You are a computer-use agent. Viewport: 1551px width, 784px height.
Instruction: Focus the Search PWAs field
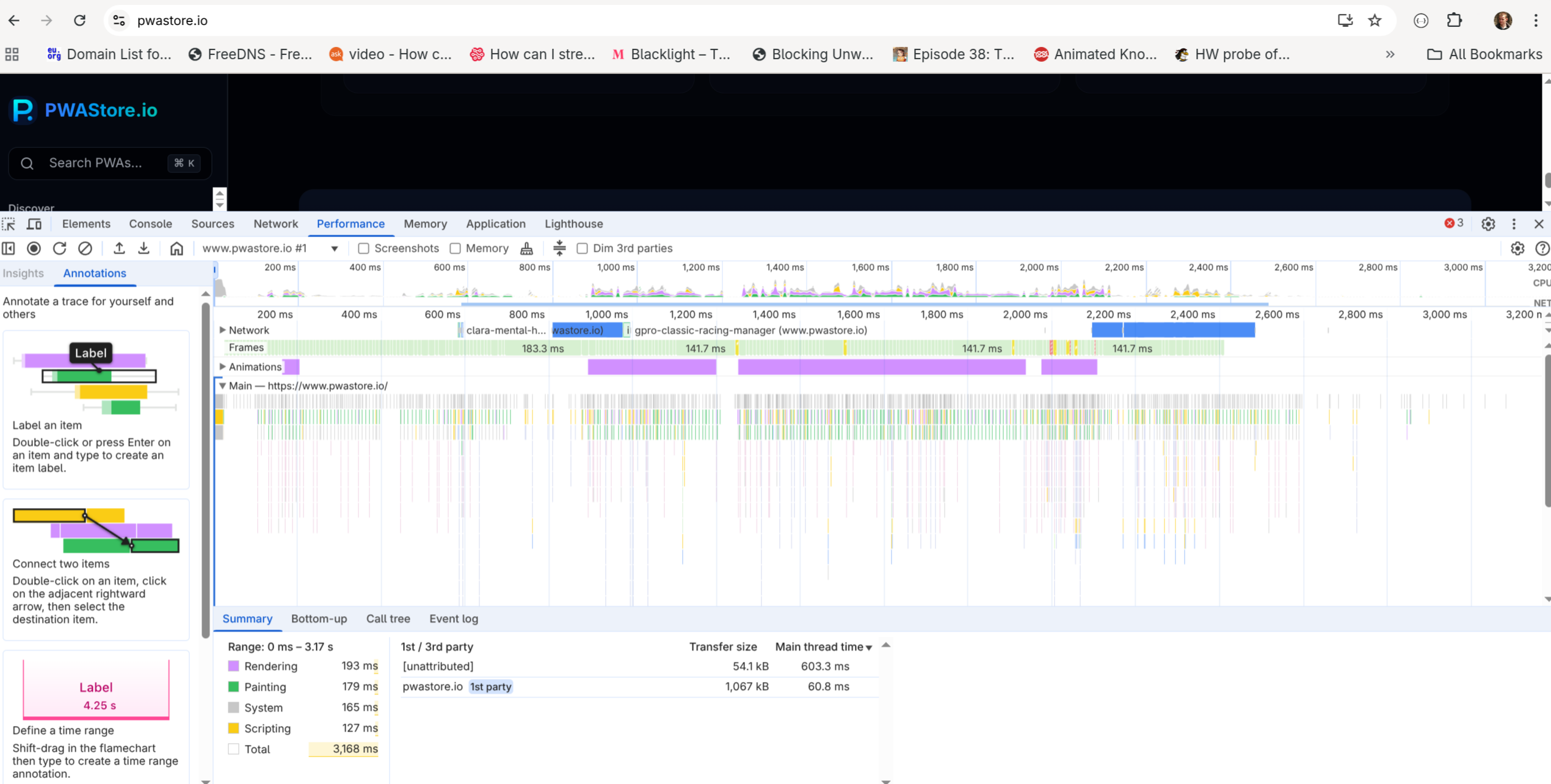(x=110, y=163)
